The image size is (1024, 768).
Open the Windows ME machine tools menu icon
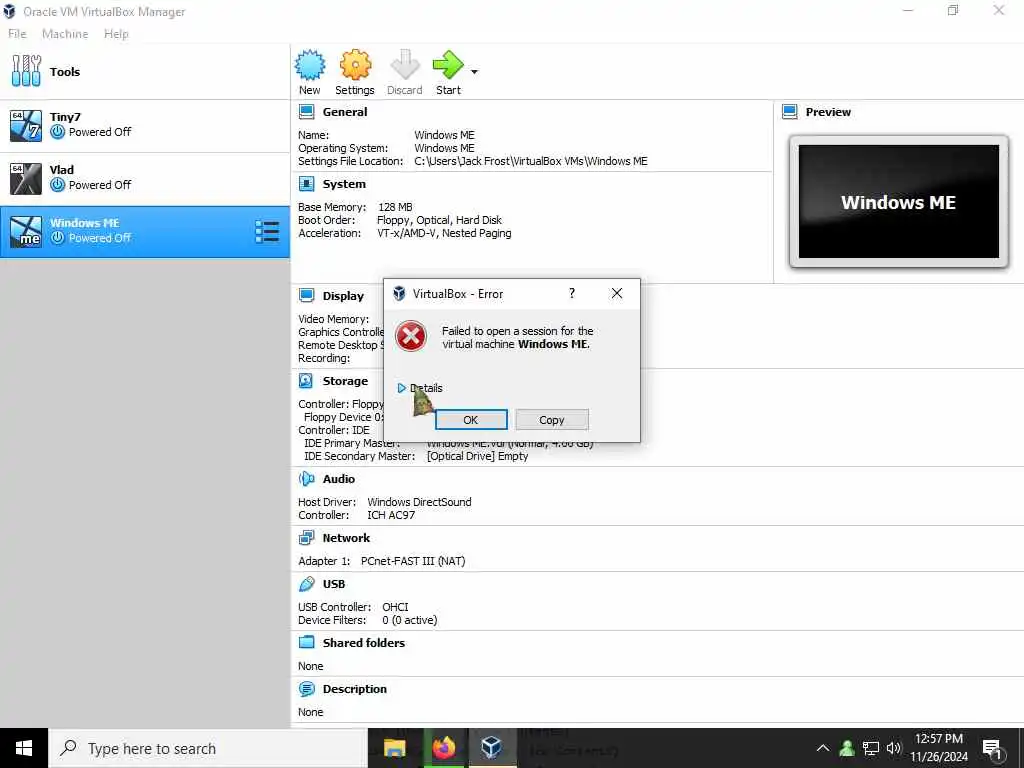[267, 232]
